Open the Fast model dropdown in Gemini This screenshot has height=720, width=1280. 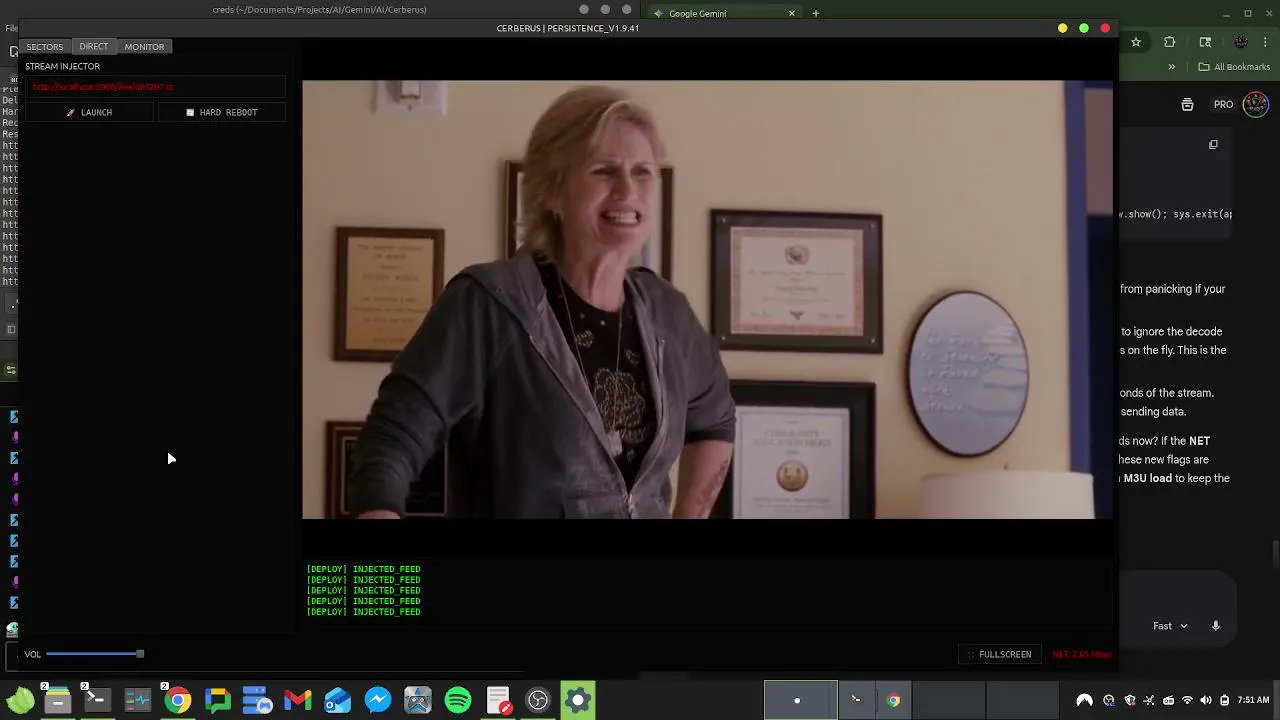point(1170,626)
